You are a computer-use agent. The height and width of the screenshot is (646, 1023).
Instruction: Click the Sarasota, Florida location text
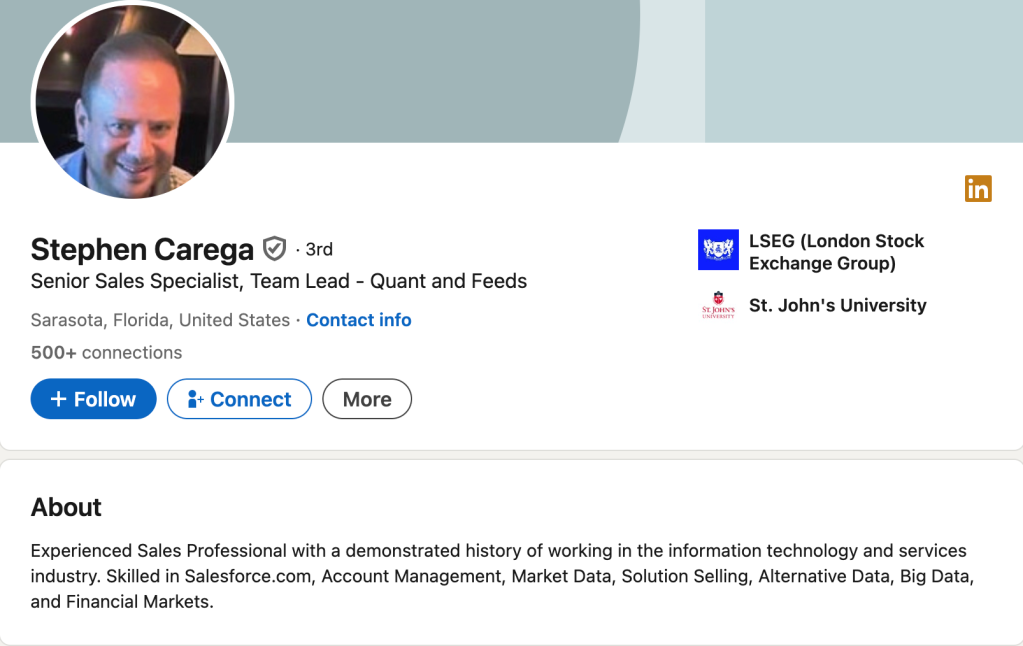[160, 320]
